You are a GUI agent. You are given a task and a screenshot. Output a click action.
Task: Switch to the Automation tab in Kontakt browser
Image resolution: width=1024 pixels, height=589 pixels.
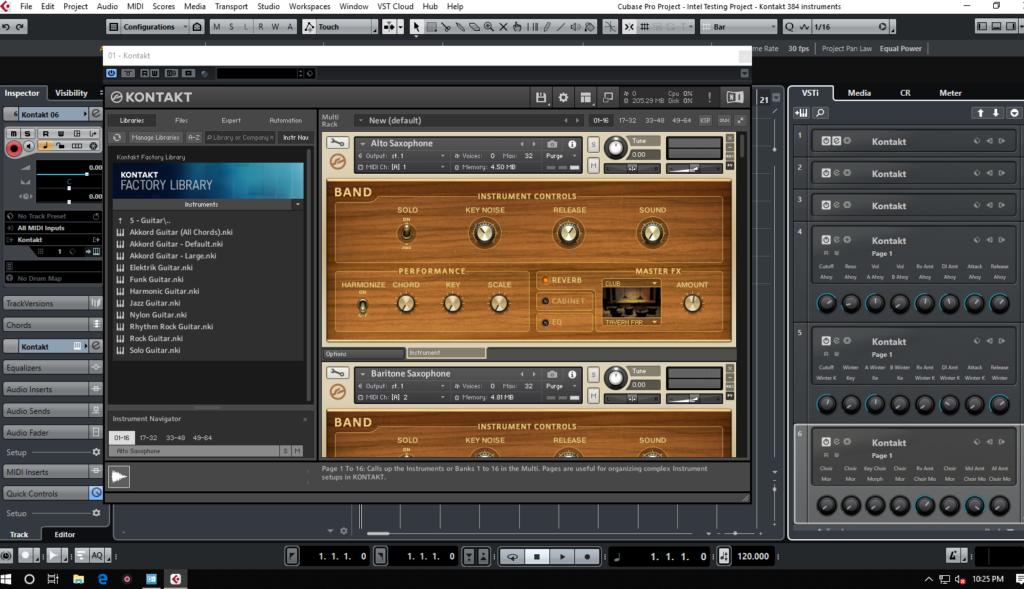[285, 121]
